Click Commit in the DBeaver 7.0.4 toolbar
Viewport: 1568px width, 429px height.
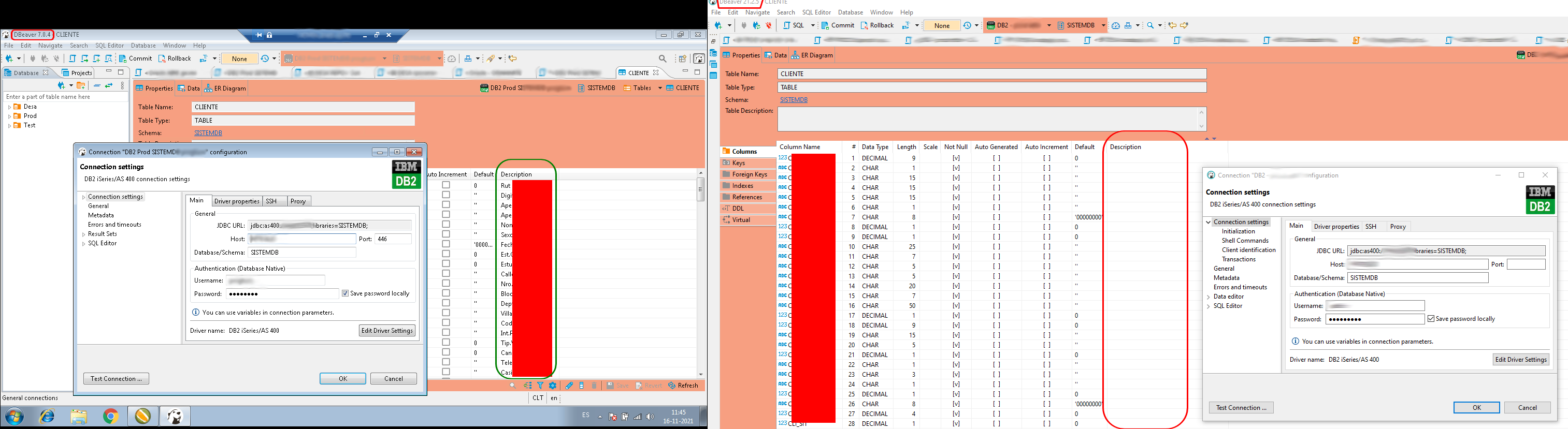(136, 58)
